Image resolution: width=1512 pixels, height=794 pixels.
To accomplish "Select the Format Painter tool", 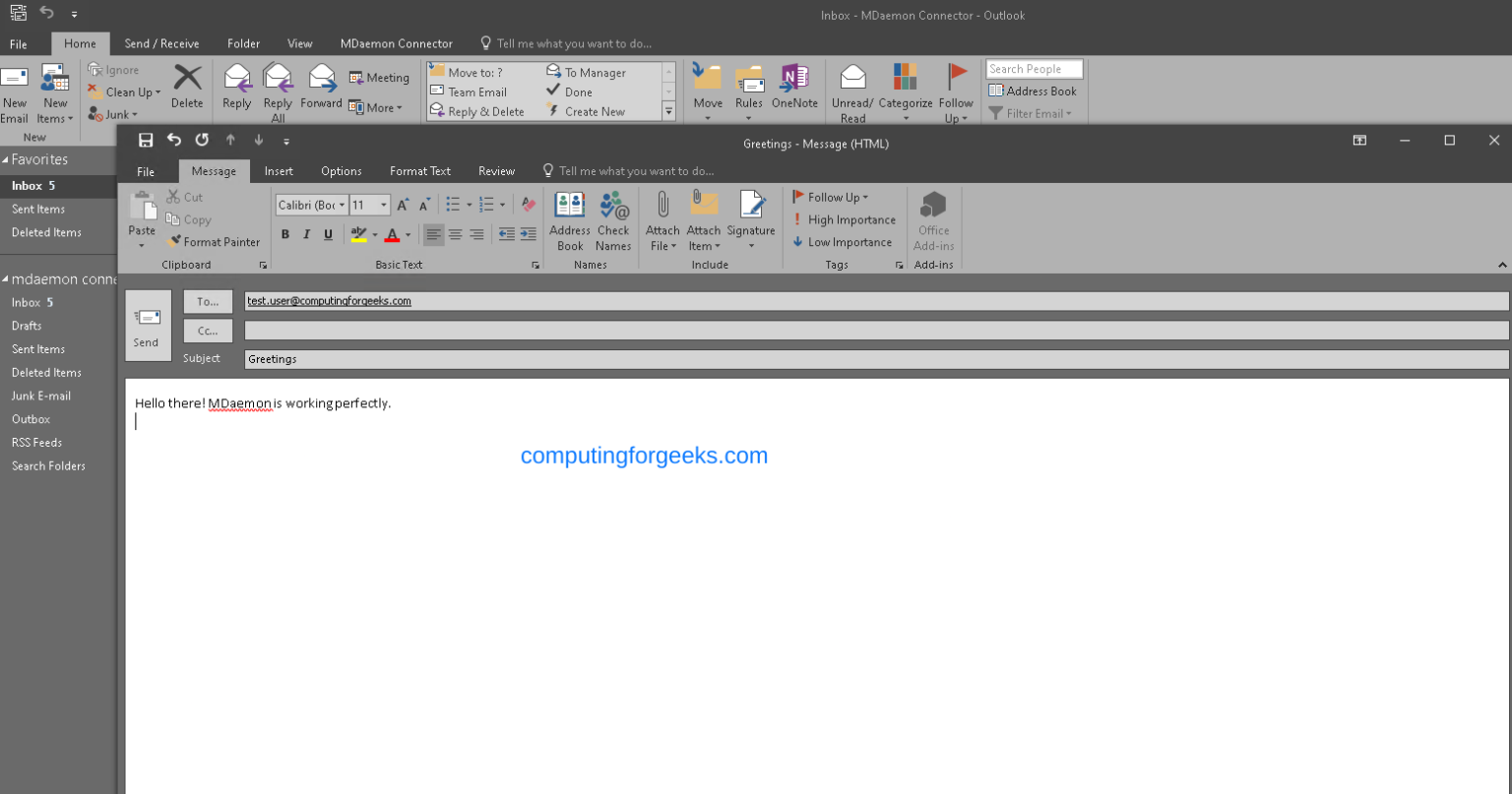I will [x=215, y=241].
